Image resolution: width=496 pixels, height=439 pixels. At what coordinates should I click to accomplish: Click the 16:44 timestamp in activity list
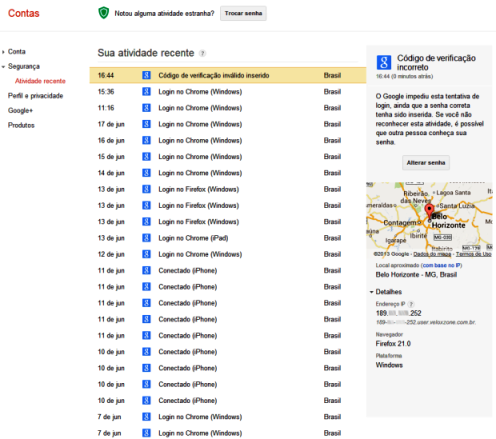coord(106,75)
